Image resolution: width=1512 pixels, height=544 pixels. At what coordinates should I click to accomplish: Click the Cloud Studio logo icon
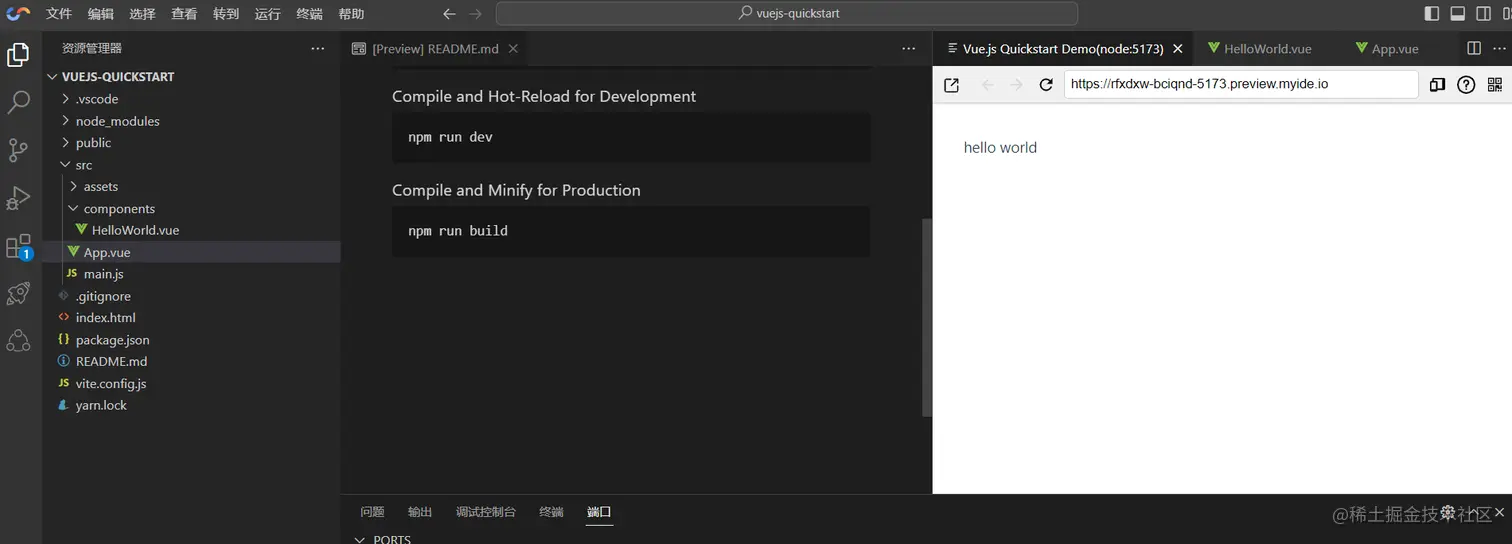(x=18, y=14)
